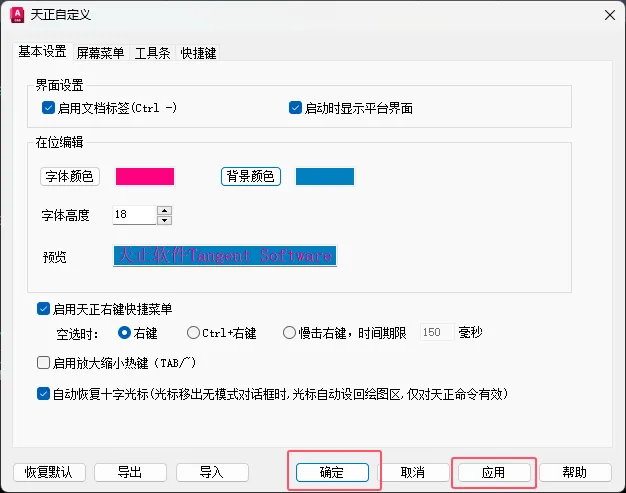626x493 pixels.
Task: Click the 150 milliseconds input field
Action: pyautogui.click(x=437, y=332)
